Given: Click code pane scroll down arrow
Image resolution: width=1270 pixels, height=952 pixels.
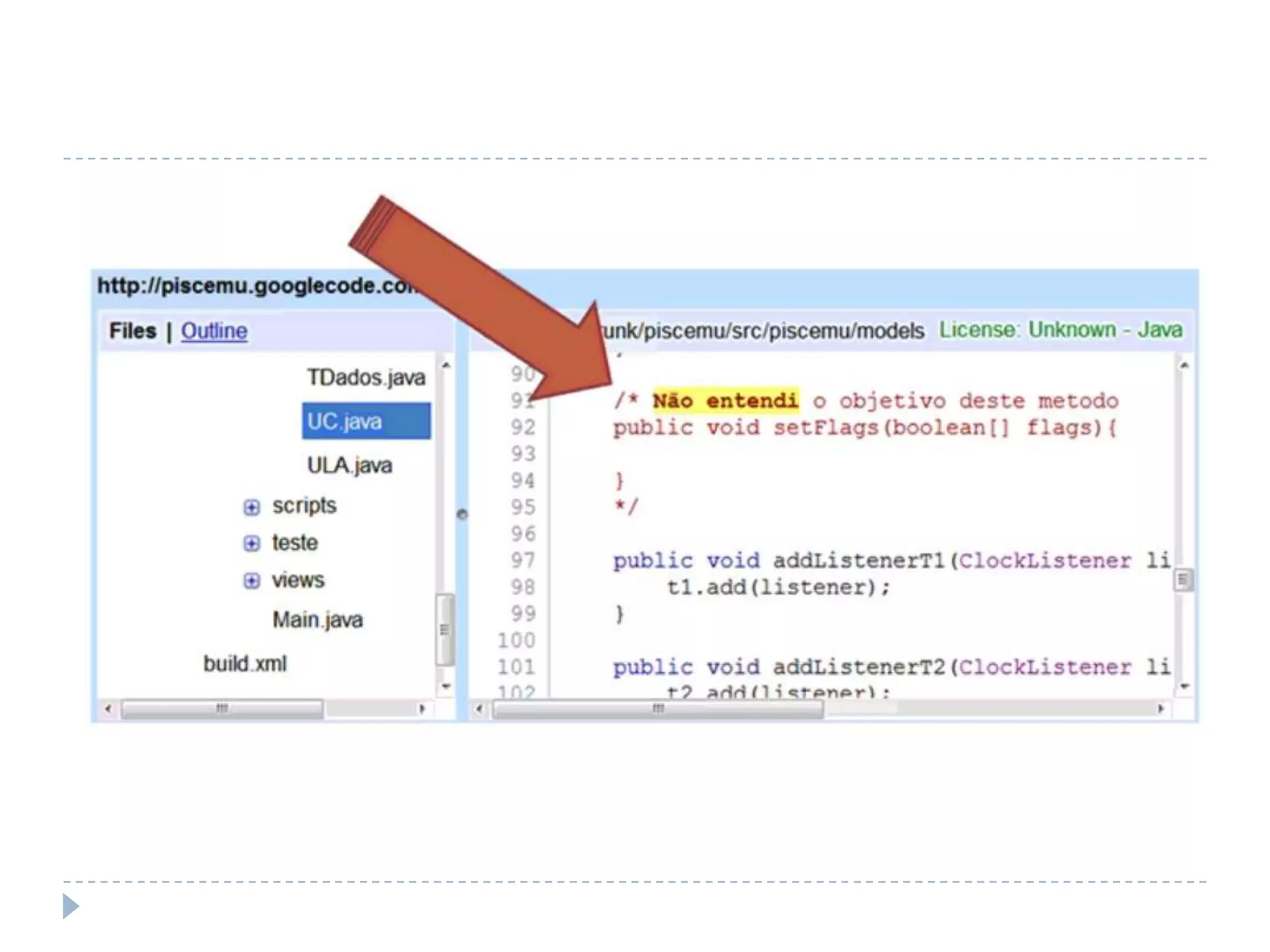Looking at the screenshot, I should click(1184, 686).
